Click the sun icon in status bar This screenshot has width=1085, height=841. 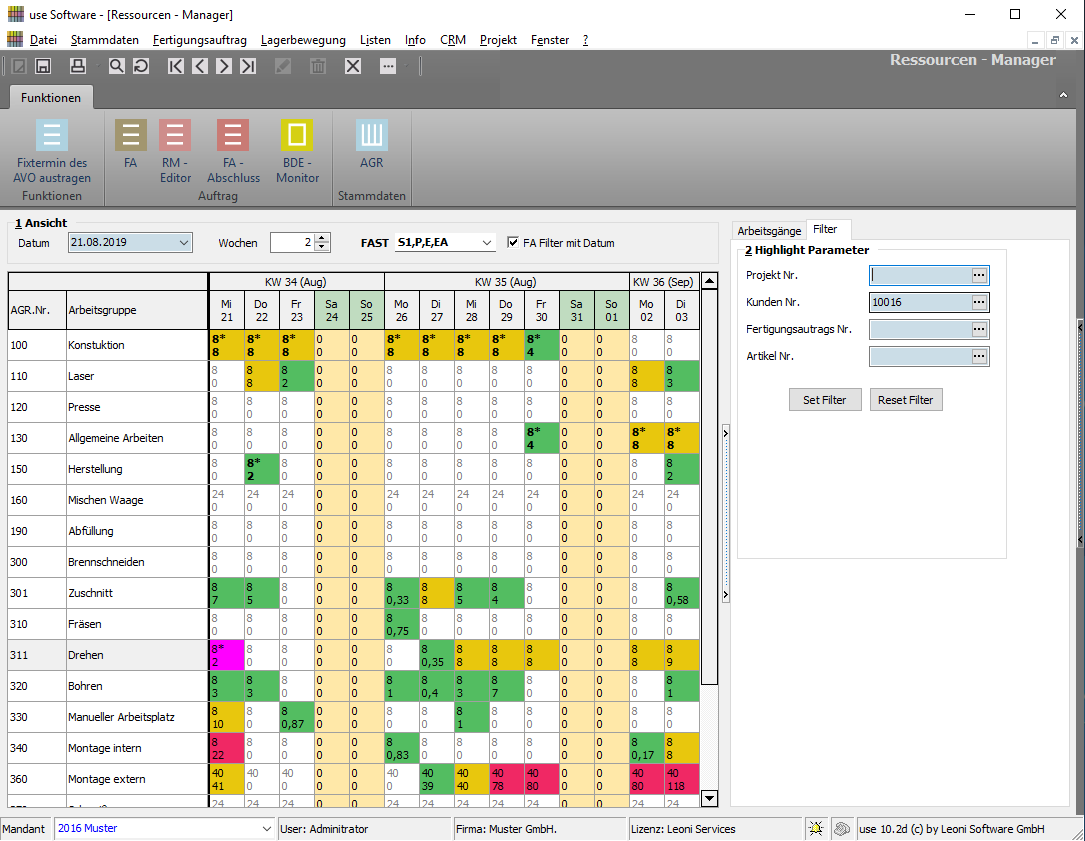point(816,829)
